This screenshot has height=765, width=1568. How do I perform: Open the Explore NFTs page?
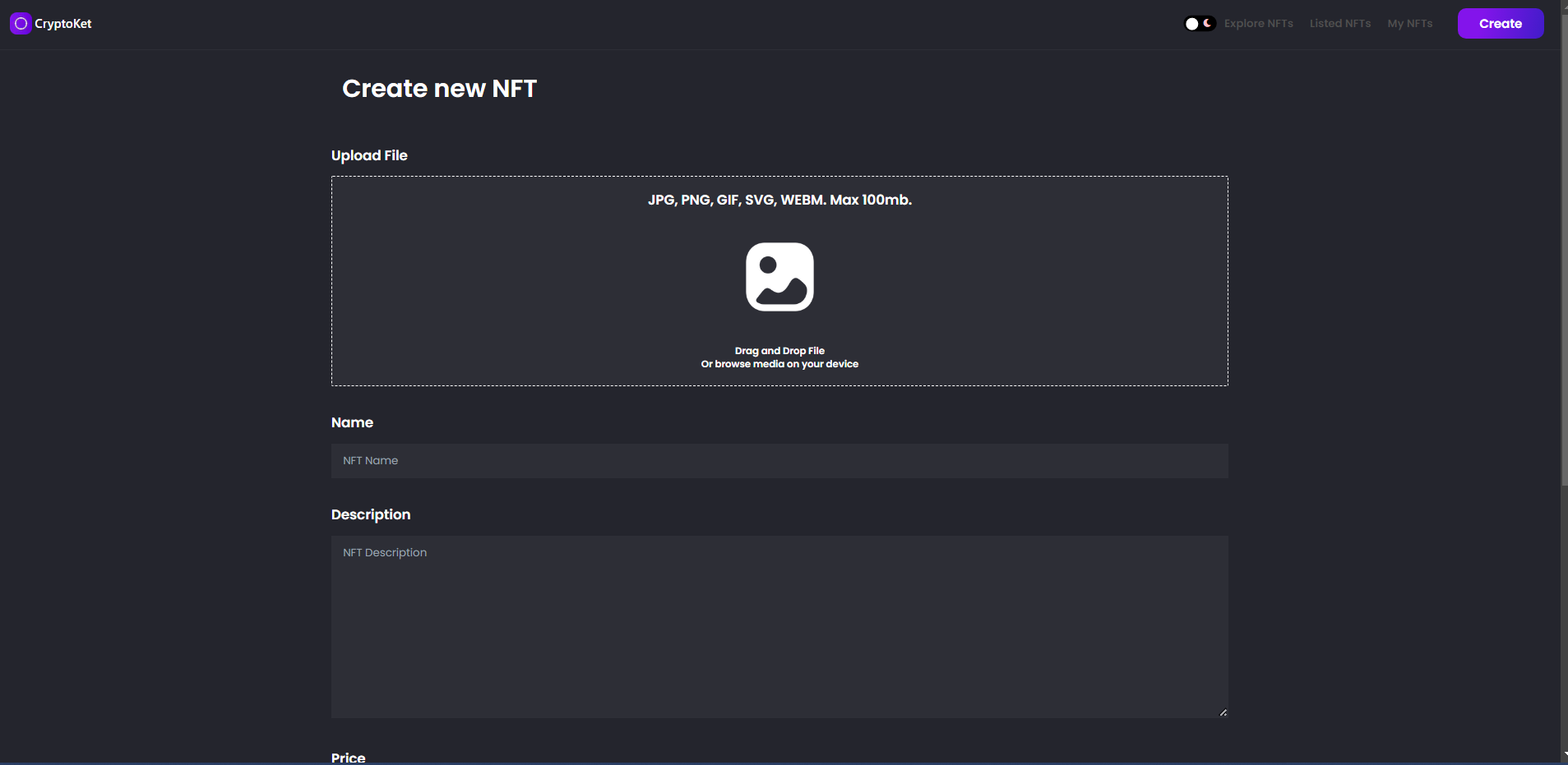coord(1258,24)
